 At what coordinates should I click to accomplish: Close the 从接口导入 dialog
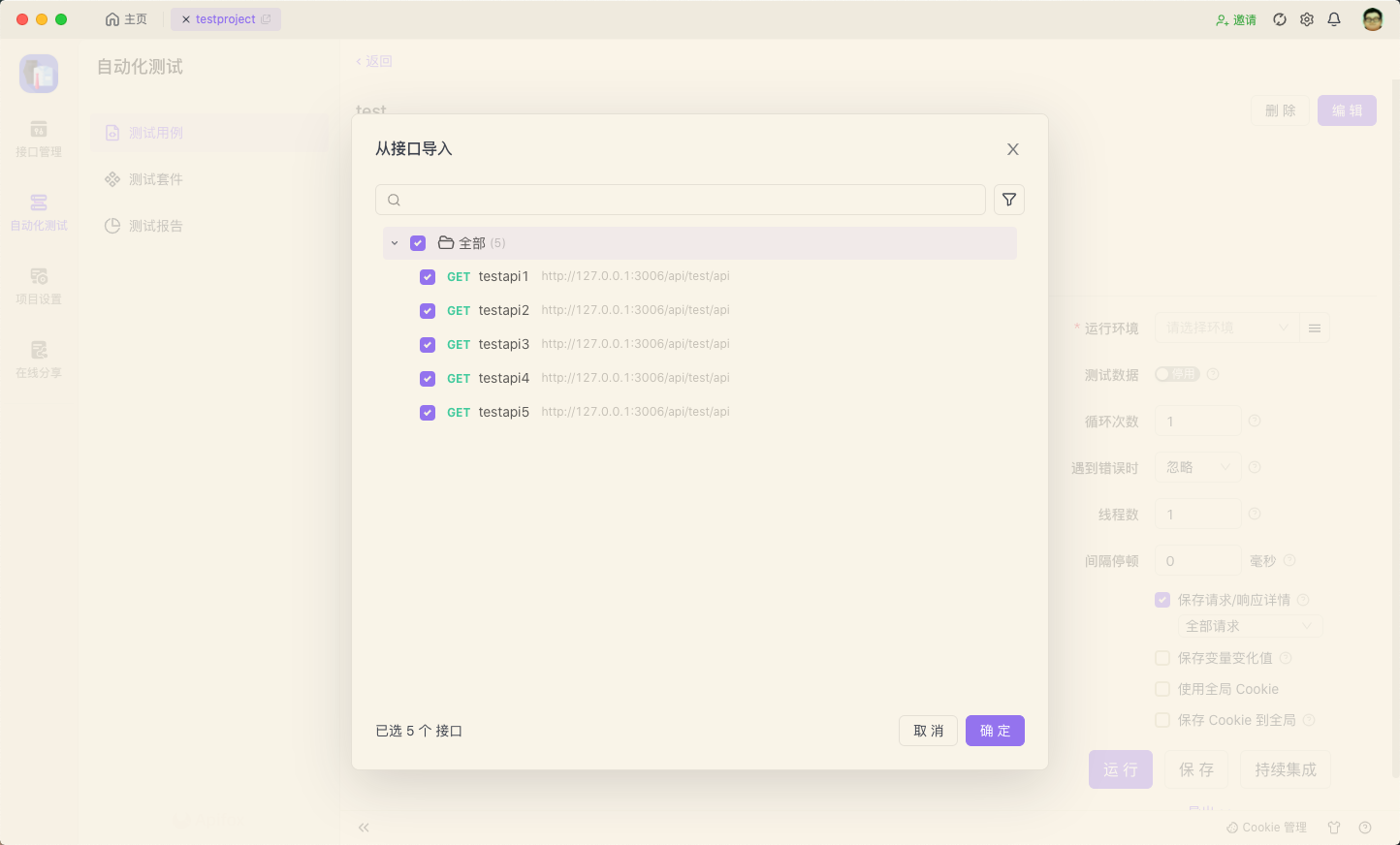[x=1013, y=149]
